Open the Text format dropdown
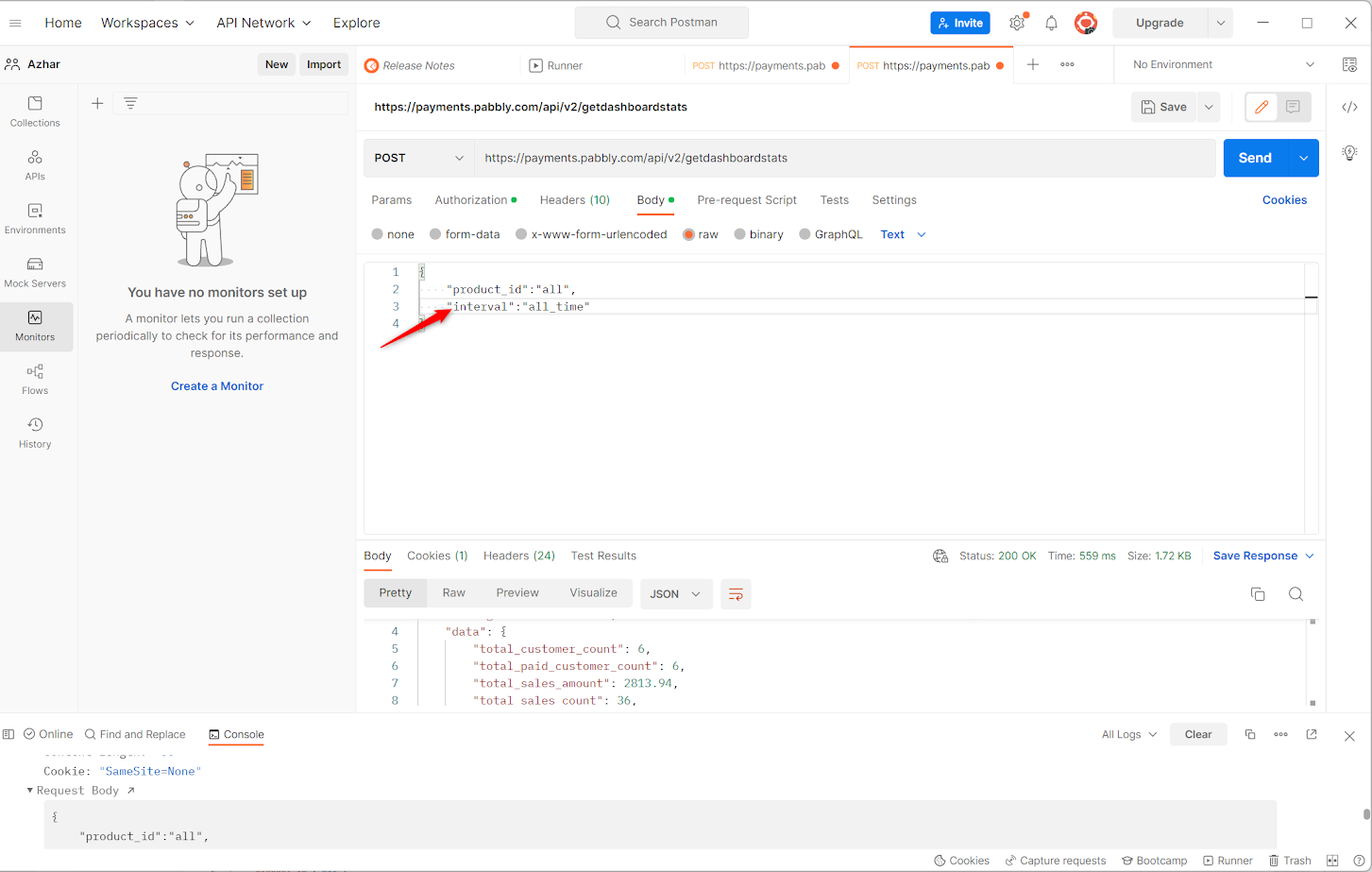The height and width of the screenshot is (872, 1372). pos(903,234)
